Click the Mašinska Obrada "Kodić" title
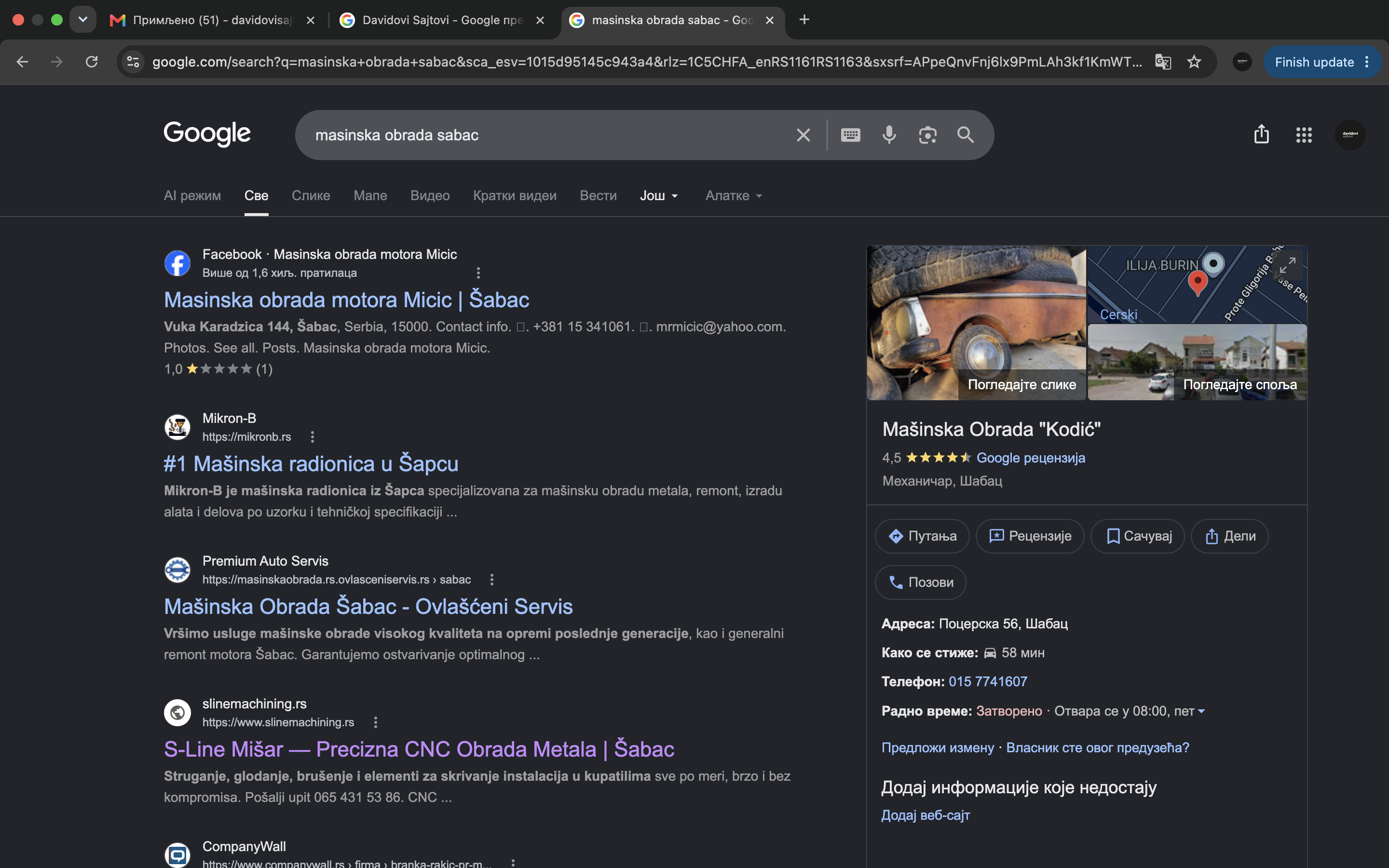Screen dimensions: 1389x868 [x=991, y=429]
